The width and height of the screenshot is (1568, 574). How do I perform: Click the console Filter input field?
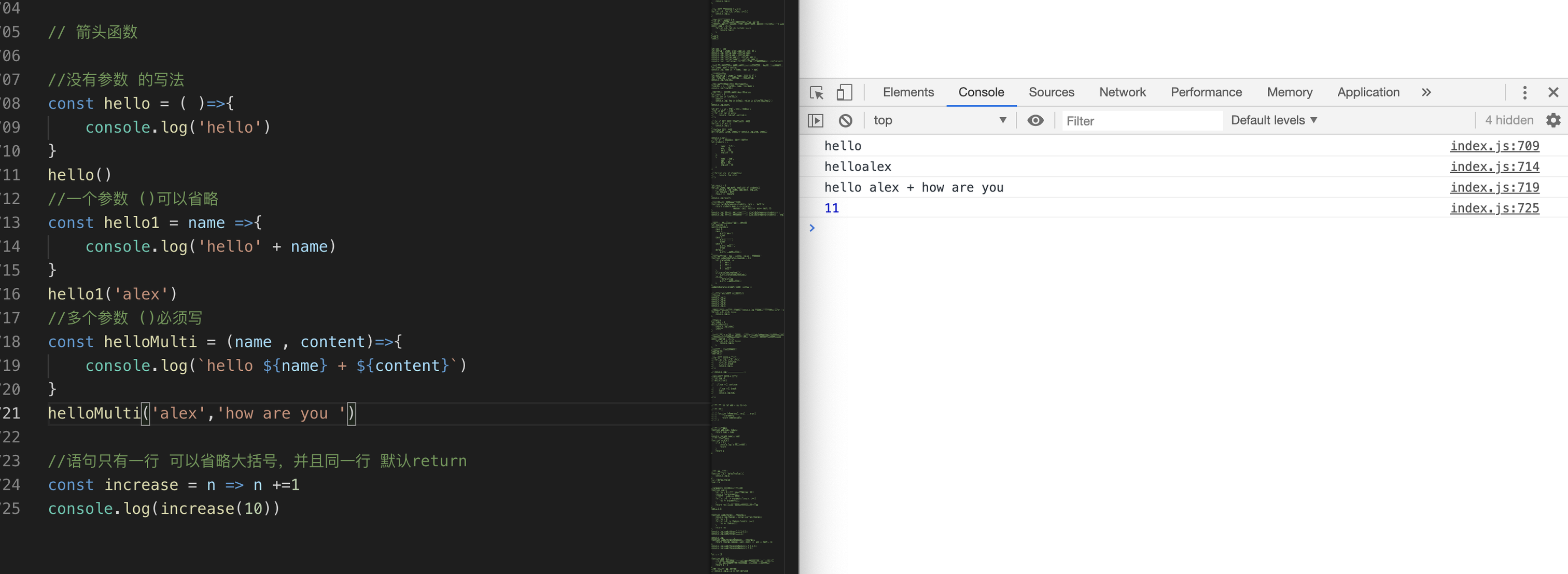point(1141,121)
